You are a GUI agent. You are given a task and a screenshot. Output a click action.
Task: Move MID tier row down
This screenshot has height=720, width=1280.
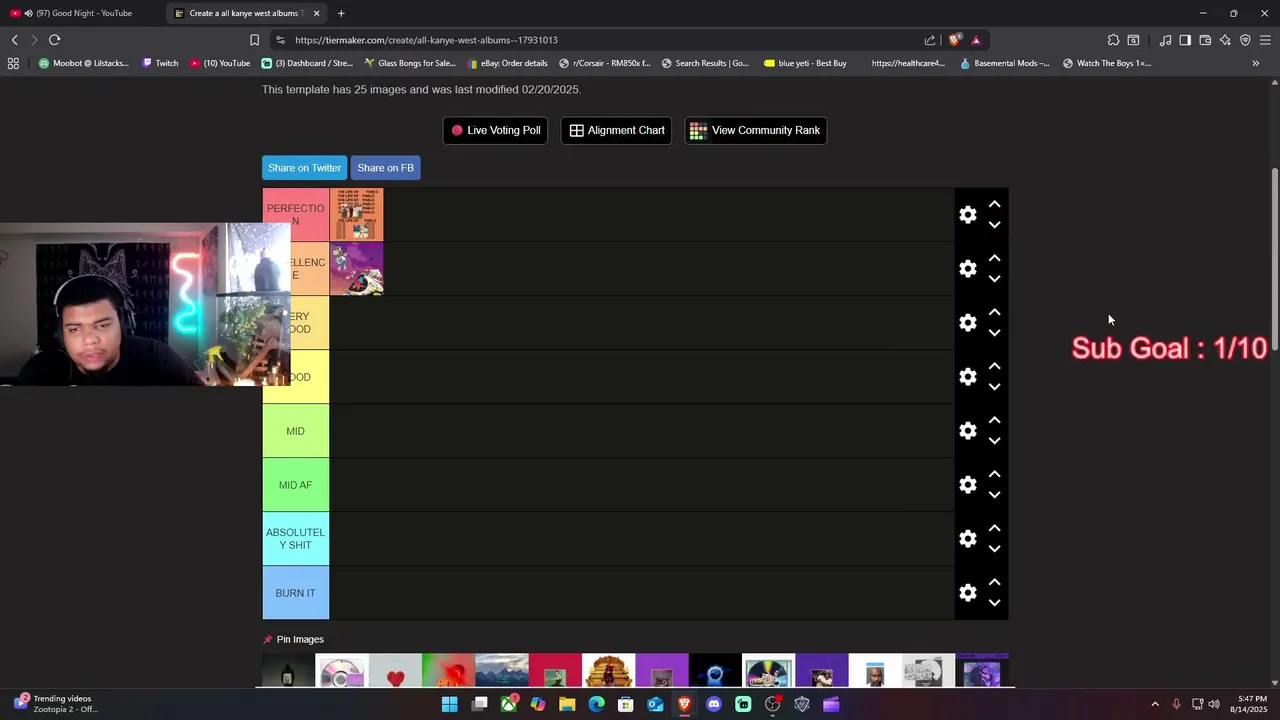(x=994, y=441)
